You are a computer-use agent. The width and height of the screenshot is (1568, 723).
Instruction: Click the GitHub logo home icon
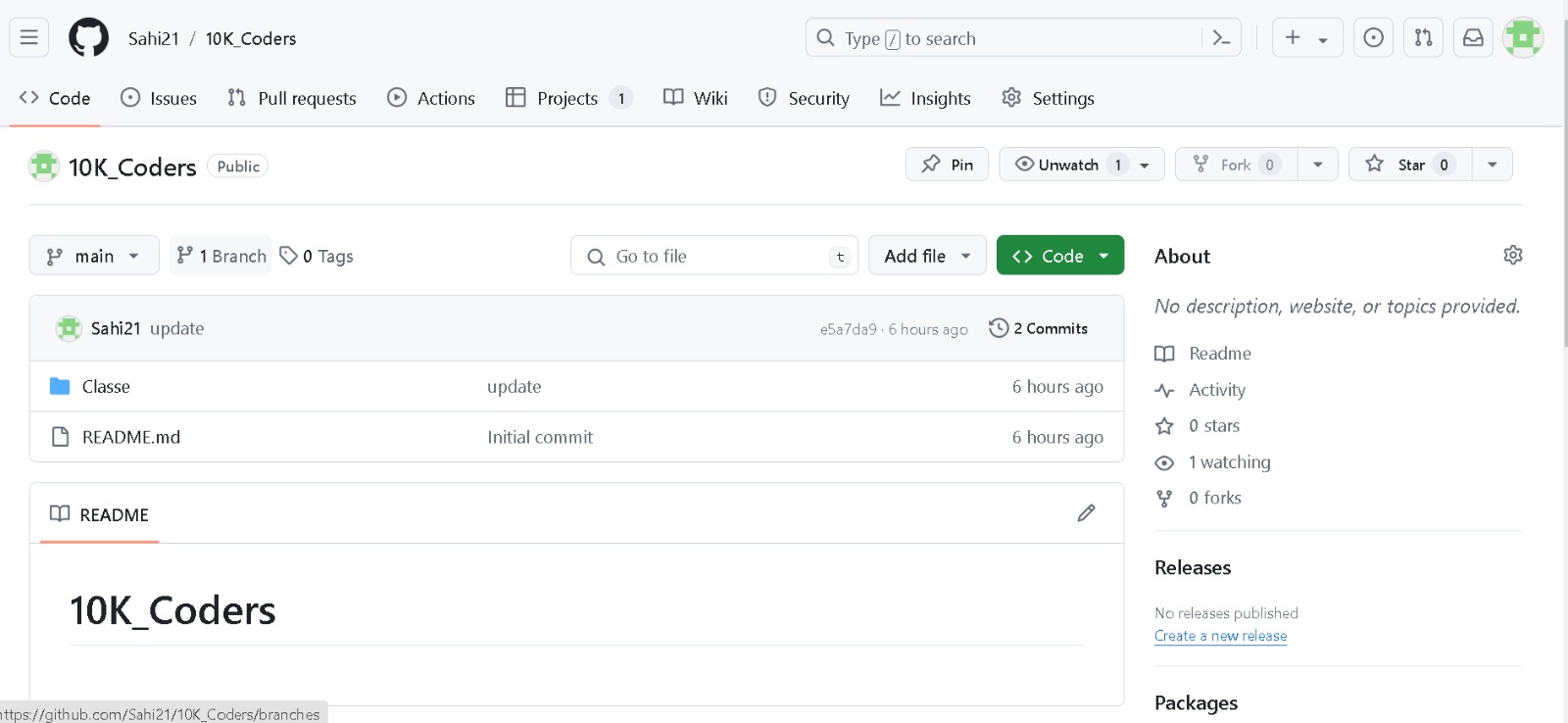tap(88, 38)
